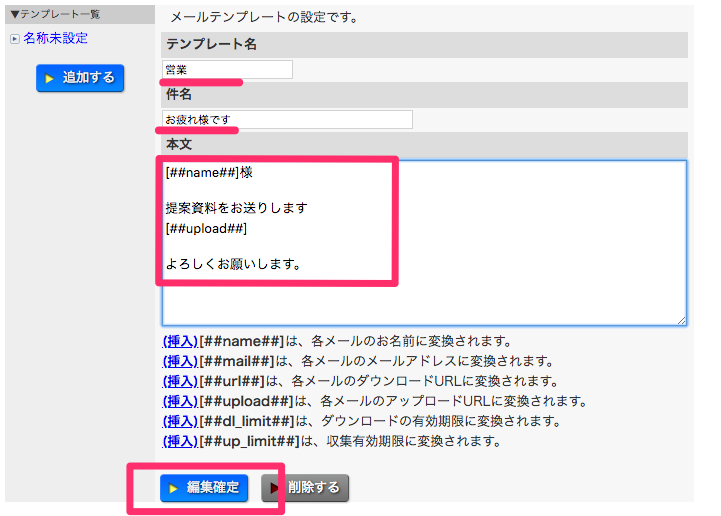721x516 pixels.
Task: Click the 本文 section header label
Action: click(x=180, y=144)
